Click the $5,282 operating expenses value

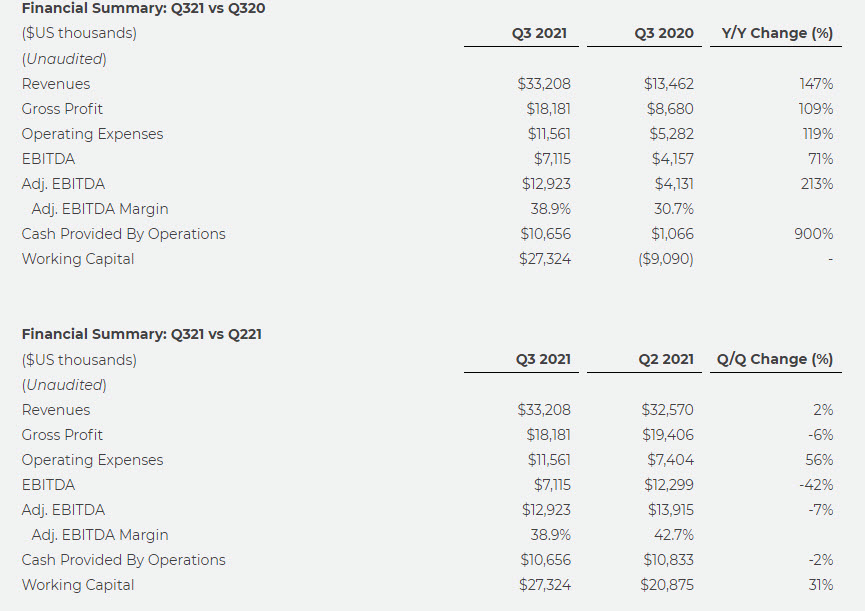[670, 134]
